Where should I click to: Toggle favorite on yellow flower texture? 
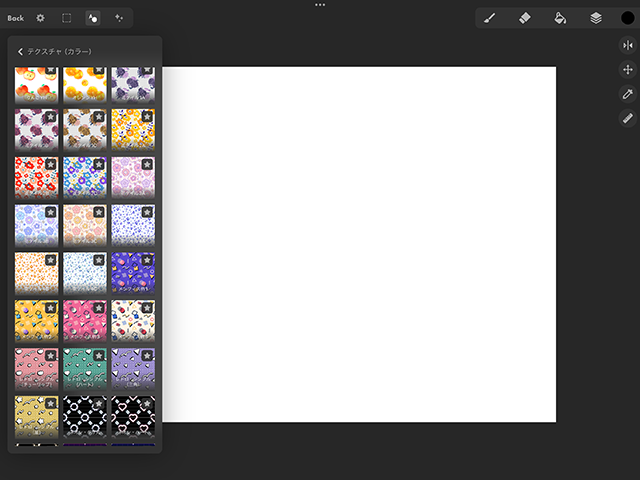pyautogui.click(x=147, y=116)
